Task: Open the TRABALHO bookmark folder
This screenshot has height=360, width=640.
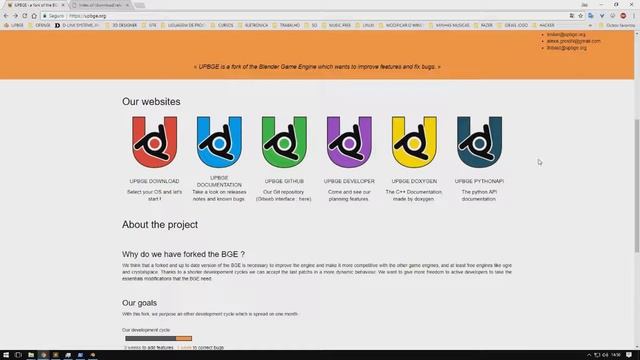Action: [x=287, y=25]
